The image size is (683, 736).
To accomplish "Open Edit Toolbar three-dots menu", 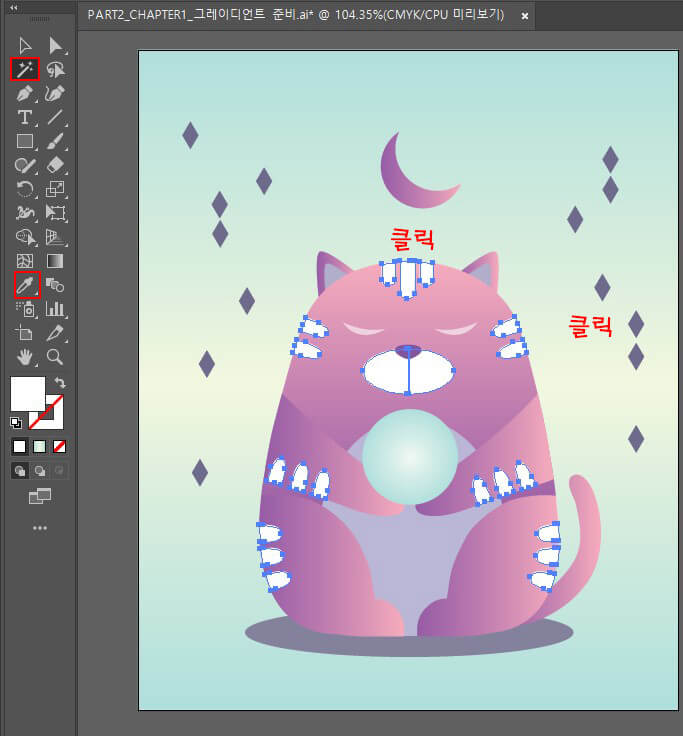I will [x=40, y=528].
